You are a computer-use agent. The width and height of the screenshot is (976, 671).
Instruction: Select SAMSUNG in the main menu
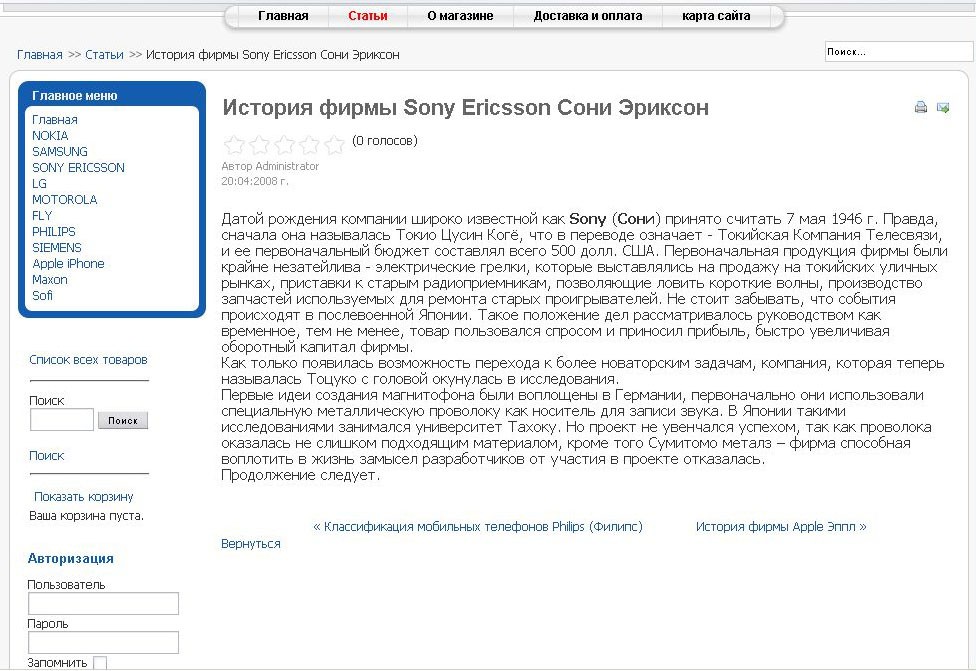pyautogui.click(x=60, y=151)
